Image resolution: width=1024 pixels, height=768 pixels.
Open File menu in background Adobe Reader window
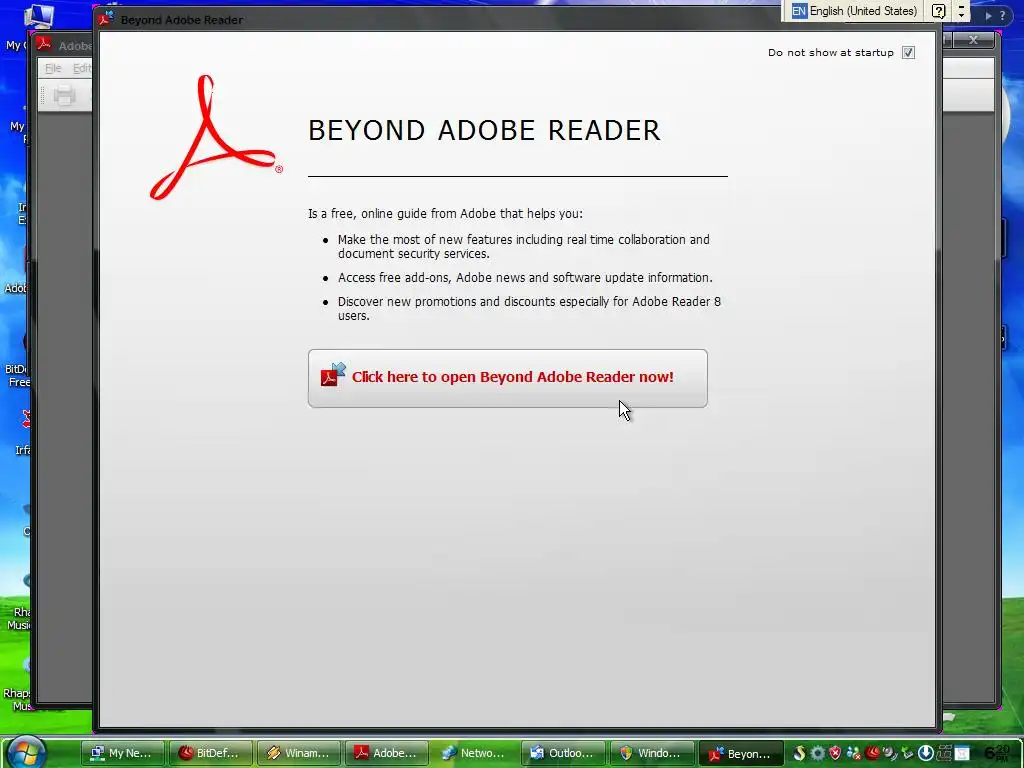click(53, 68)
